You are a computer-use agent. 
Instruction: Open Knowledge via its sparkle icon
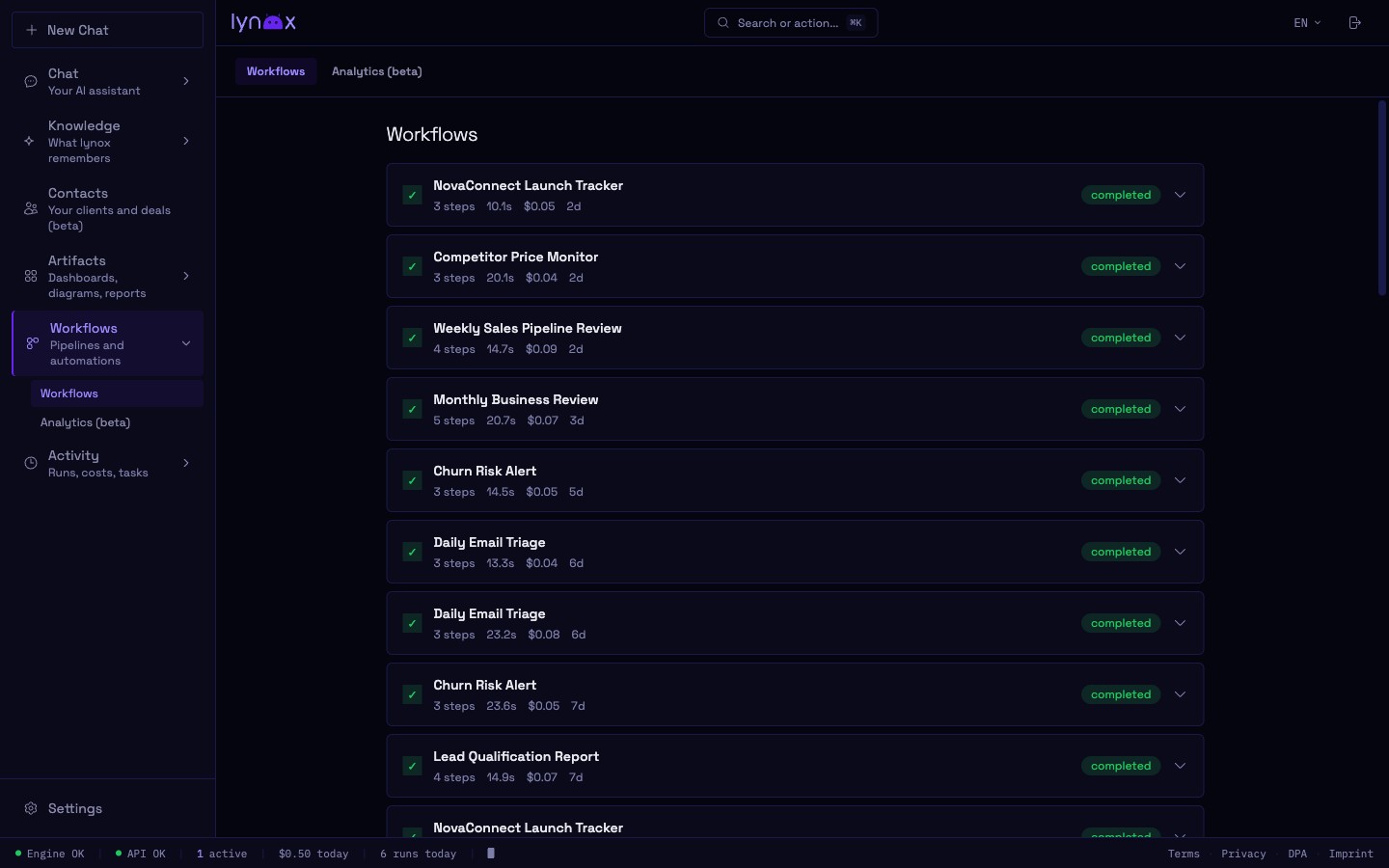click(30, 141)
